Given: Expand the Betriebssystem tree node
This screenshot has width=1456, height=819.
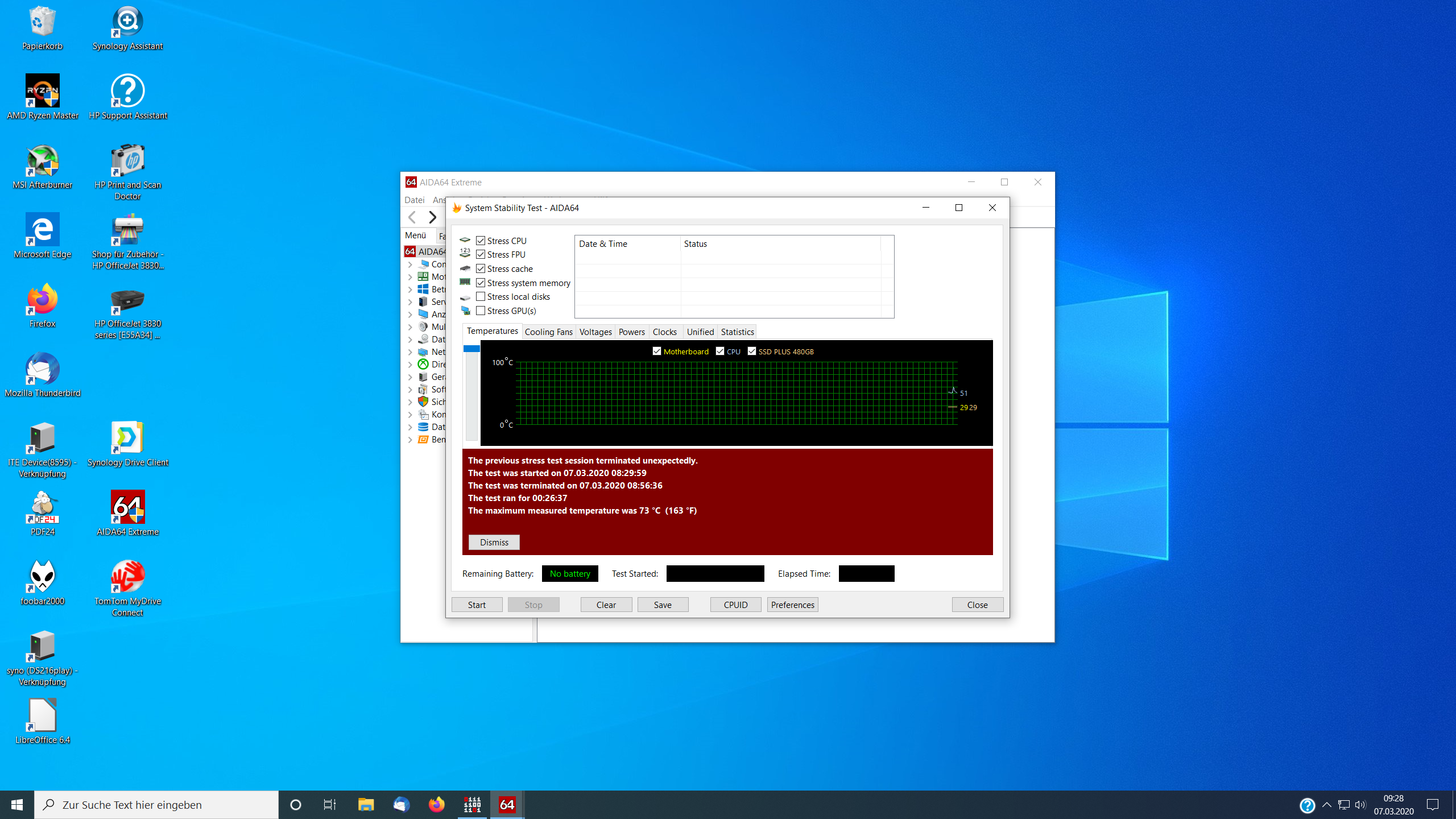Looking at the screenshot, I should pyautogui.click(x=411, y=289).
